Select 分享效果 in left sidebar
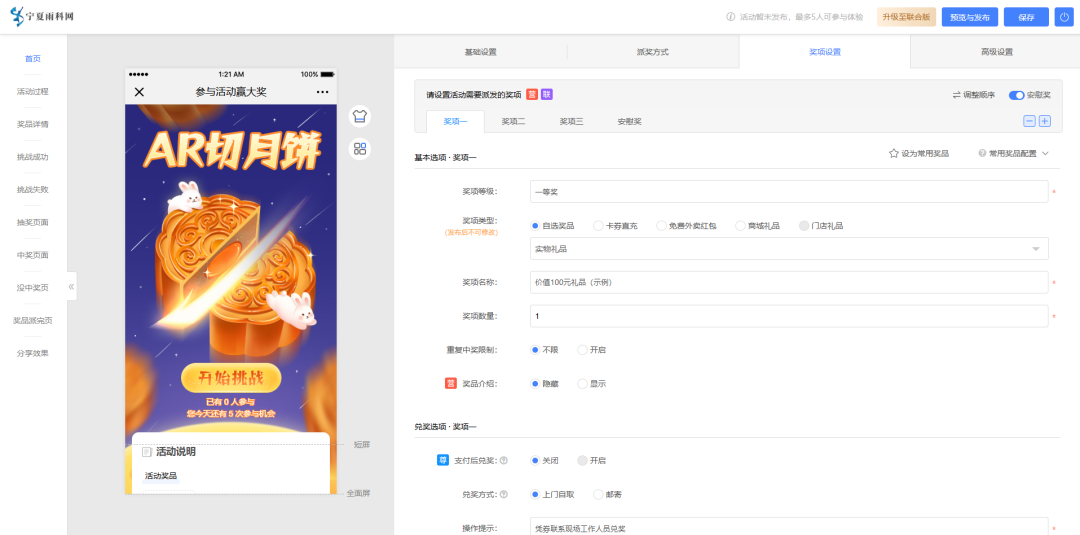The image size is (1080, 535). (33, 353)
